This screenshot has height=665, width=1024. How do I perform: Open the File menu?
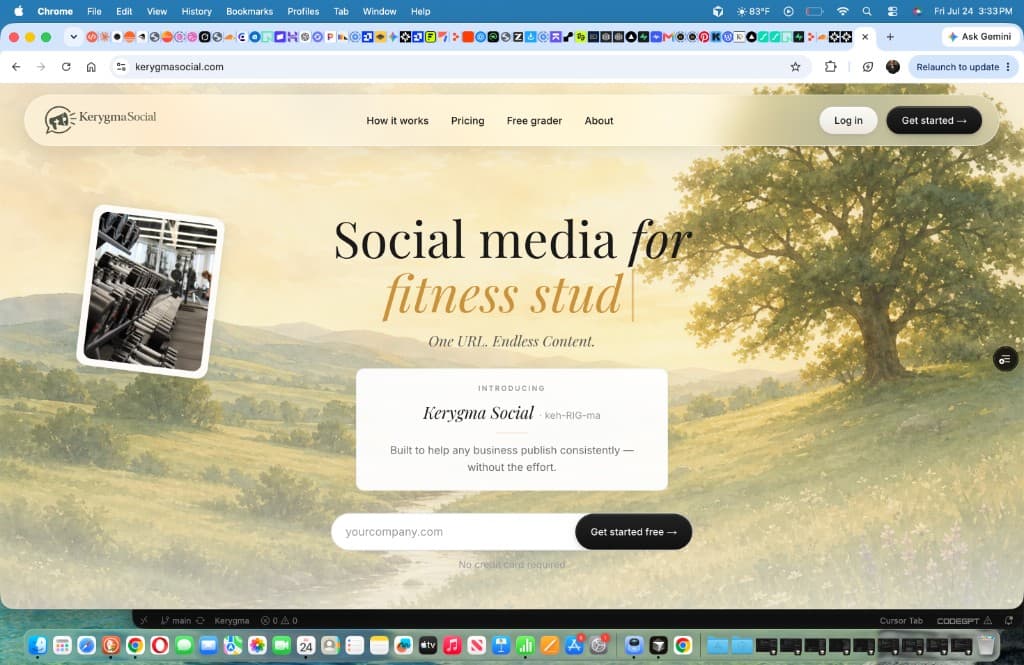point(94,11)
